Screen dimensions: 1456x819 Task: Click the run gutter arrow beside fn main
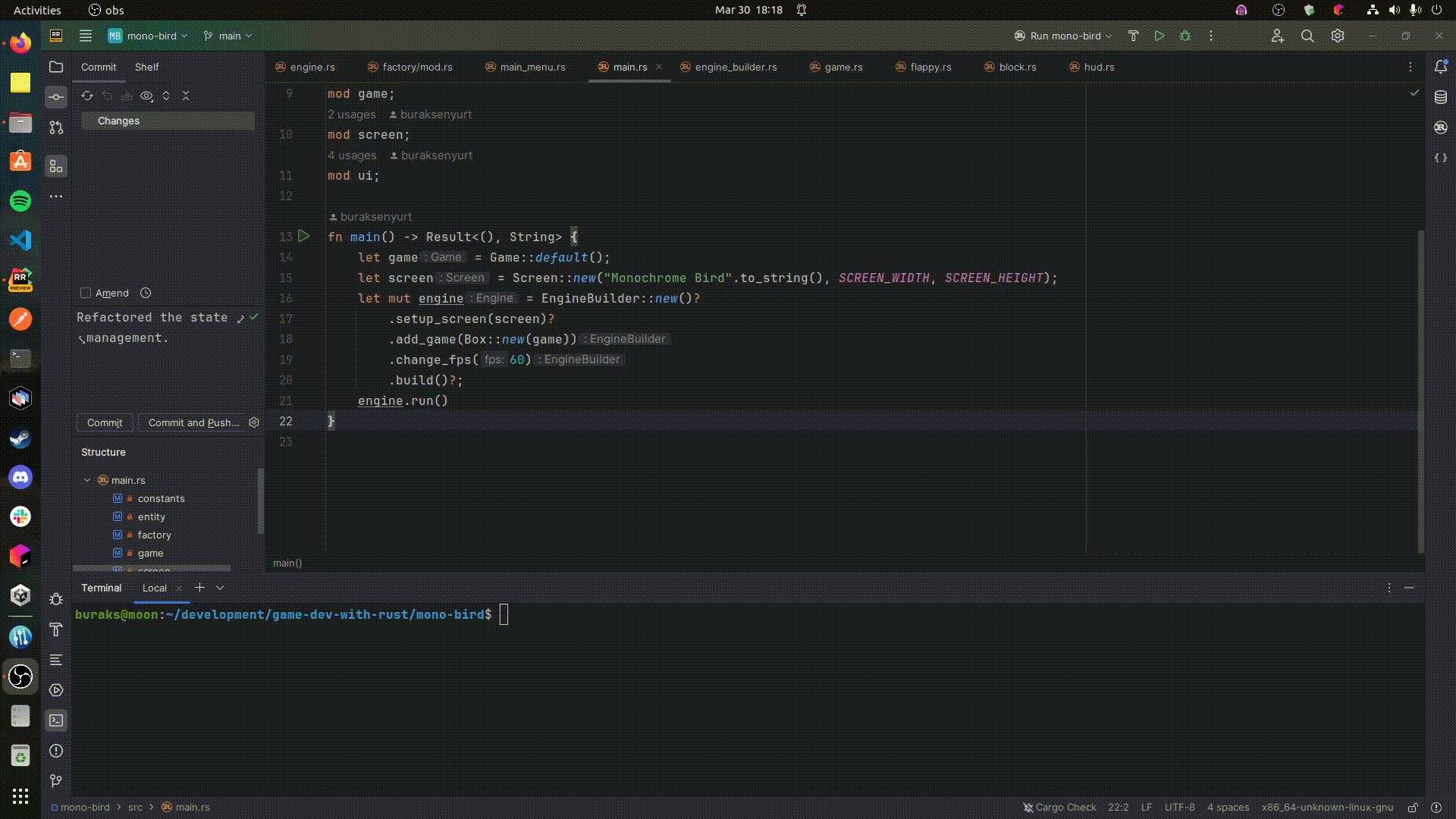click(303, 237)
